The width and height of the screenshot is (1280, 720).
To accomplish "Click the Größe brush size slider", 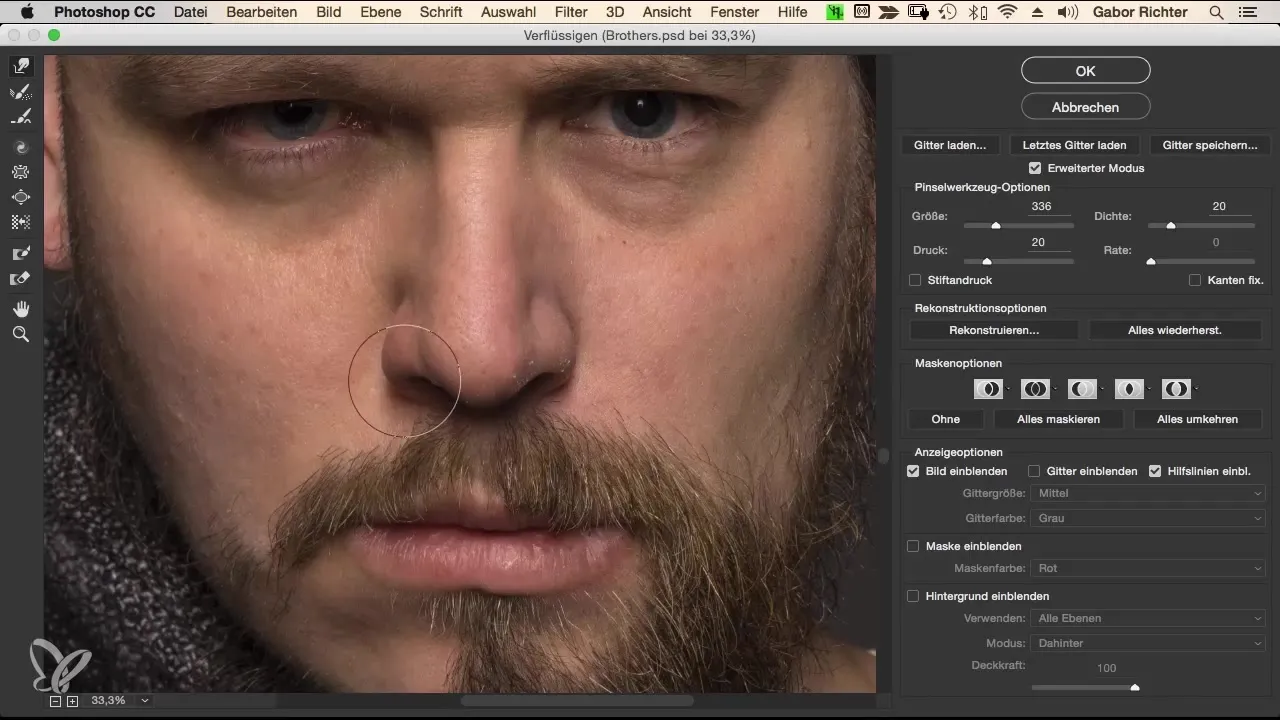I will click(1018, 226).
